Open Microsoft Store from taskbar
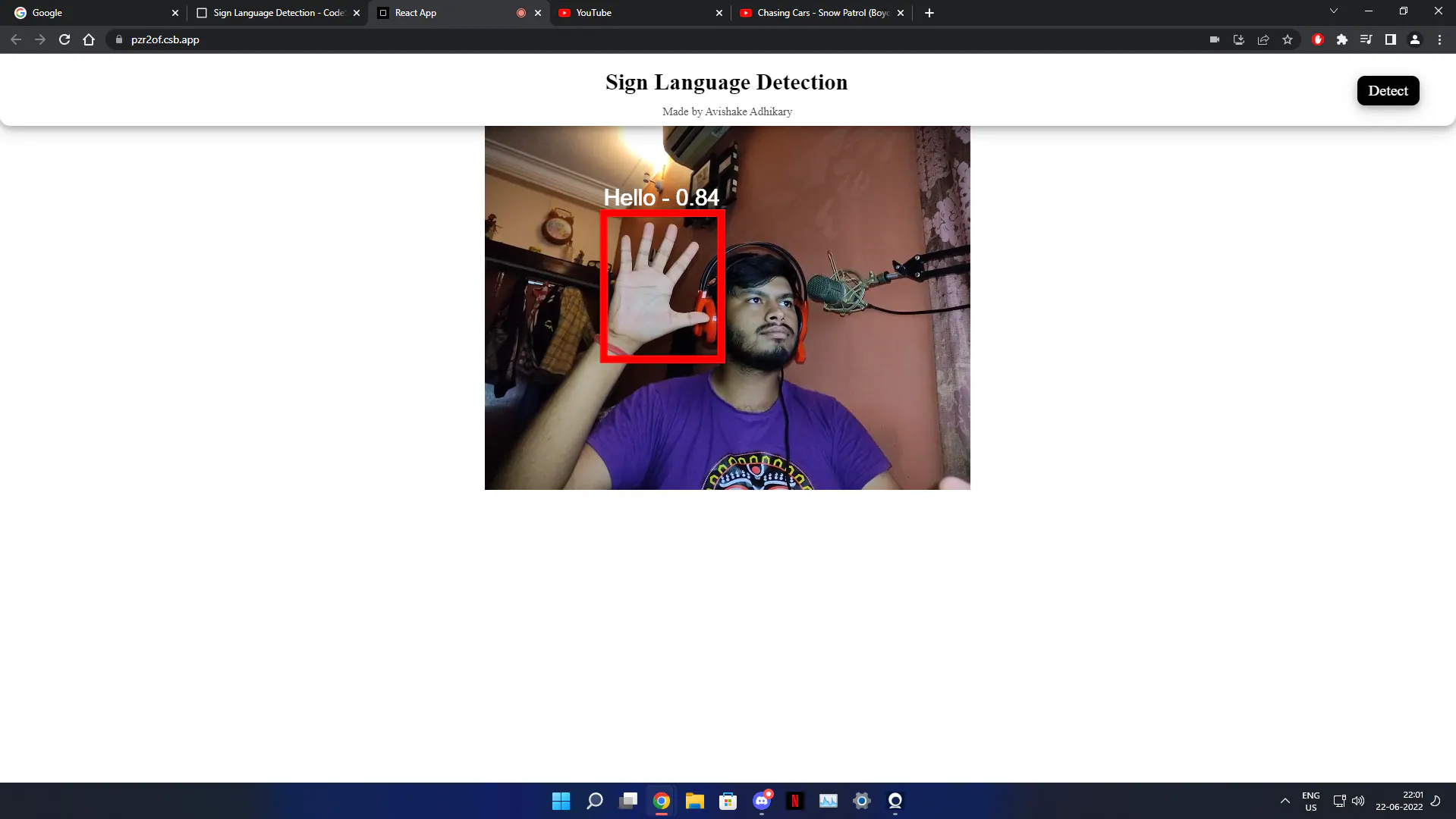The height and width of the screenshot is (819, 1456). click(728, 801)
